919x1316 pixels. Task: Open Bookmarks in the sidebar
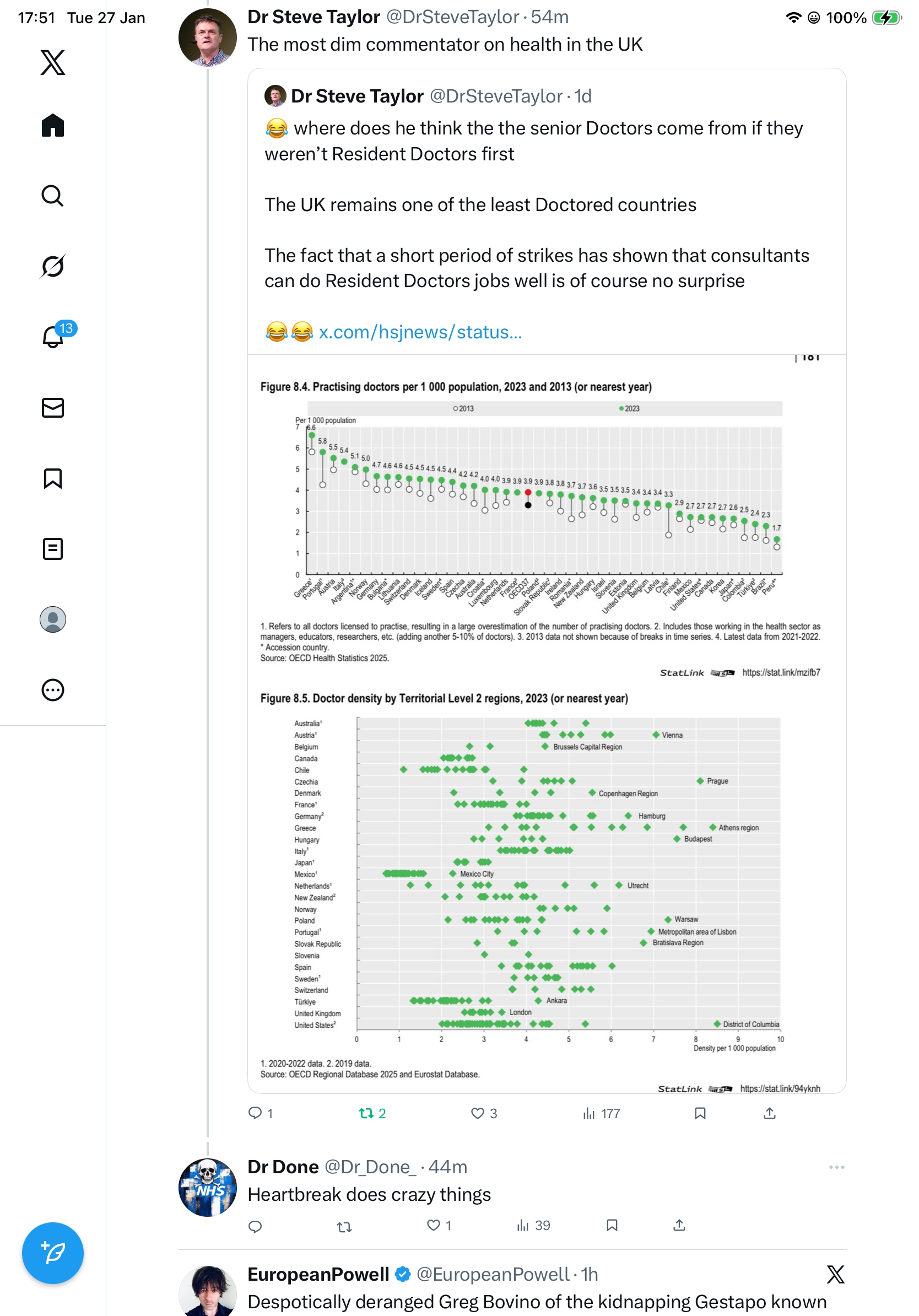pos(53,478)
